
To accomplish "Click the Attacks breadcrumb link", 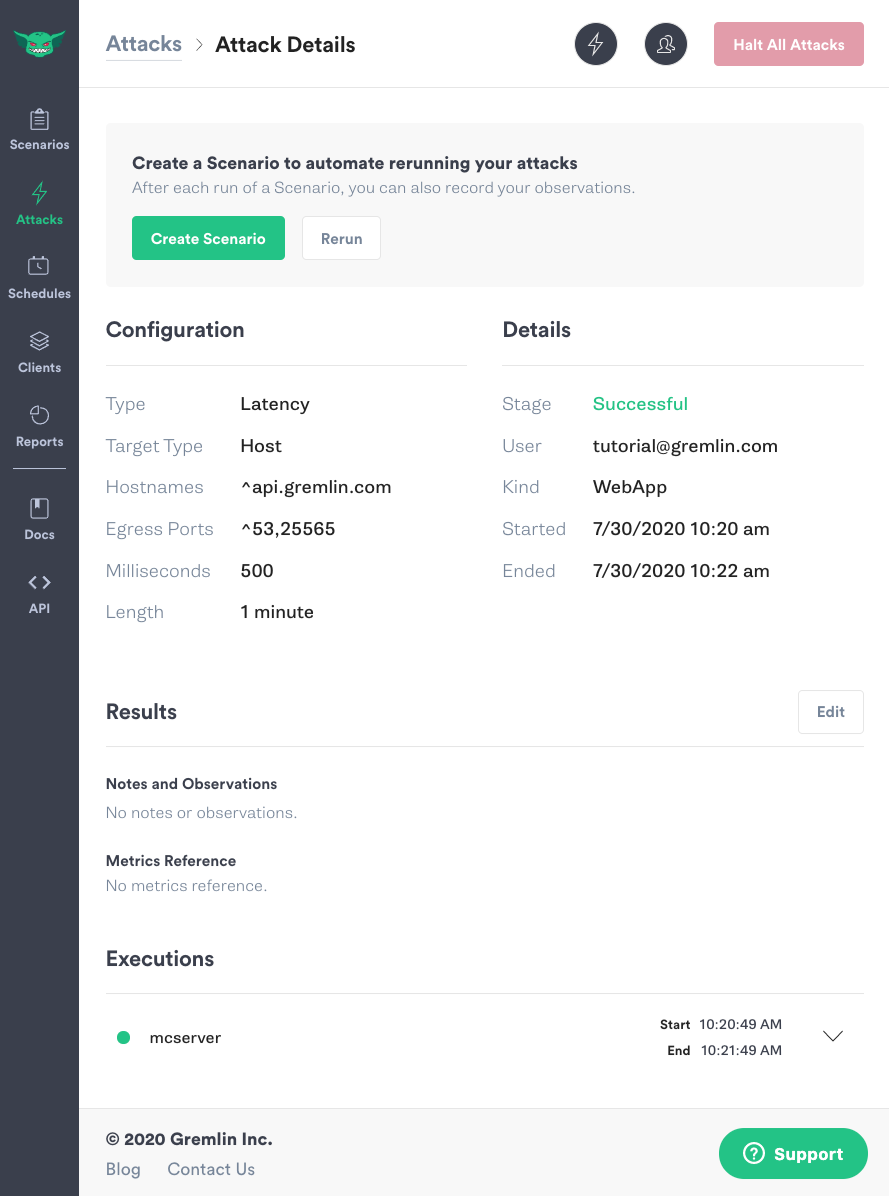I will click(143, 44).
